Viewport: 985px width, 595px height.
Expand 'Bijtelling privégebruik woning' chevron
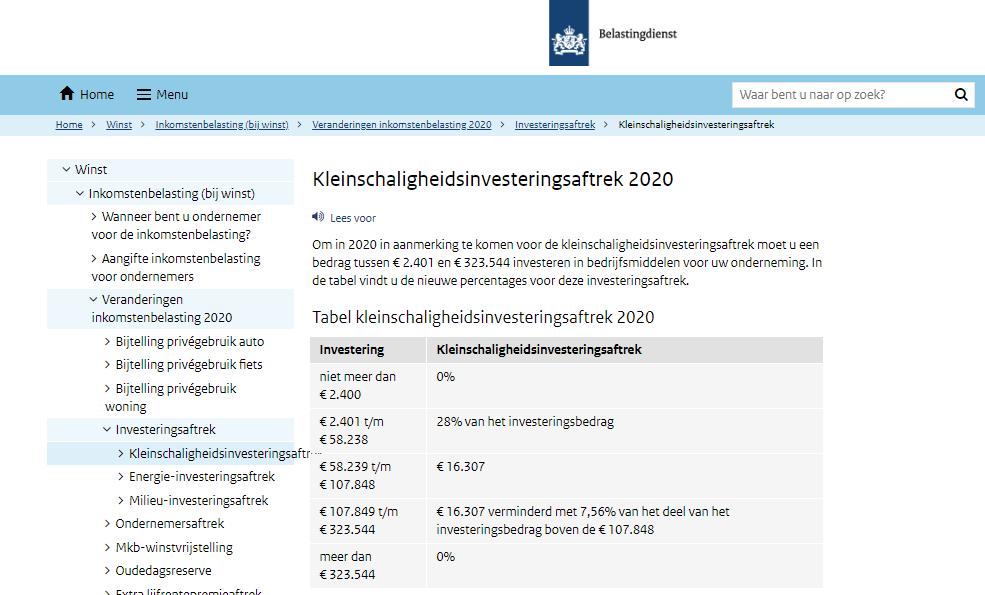(x=107, y=389)
